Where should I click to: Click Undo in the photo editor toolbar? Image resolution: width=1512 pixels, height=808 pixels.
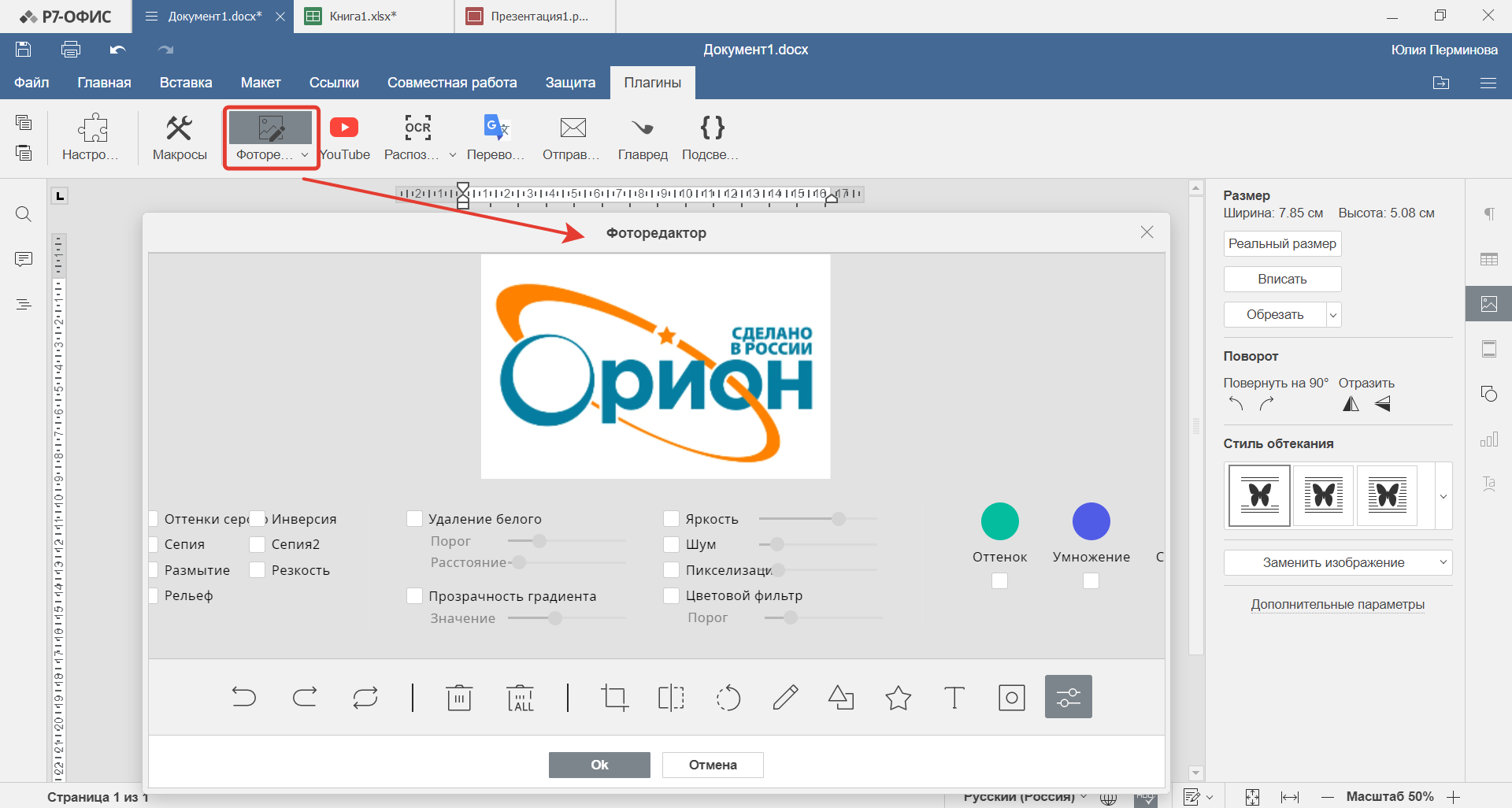coord(244,697)
